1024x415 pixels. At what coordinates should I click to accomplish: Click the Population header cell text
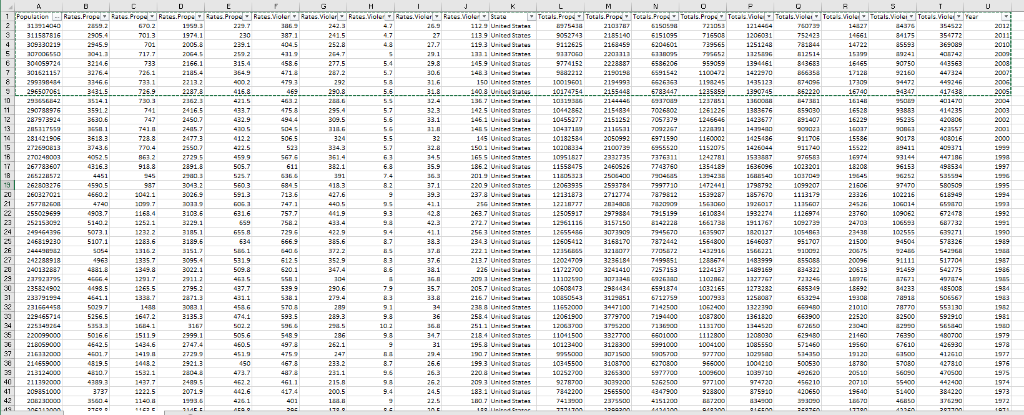coord(32,15)
